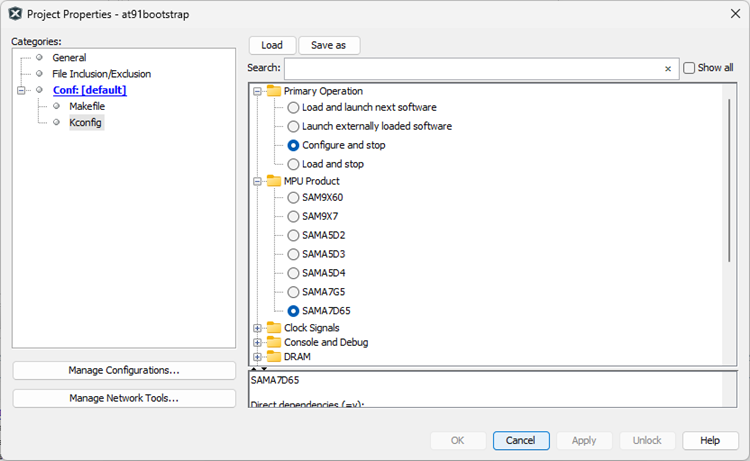Viewport: 750px width, 461px height.
Task: Click the Clock Signals folder icon
Action: point(274,328)
